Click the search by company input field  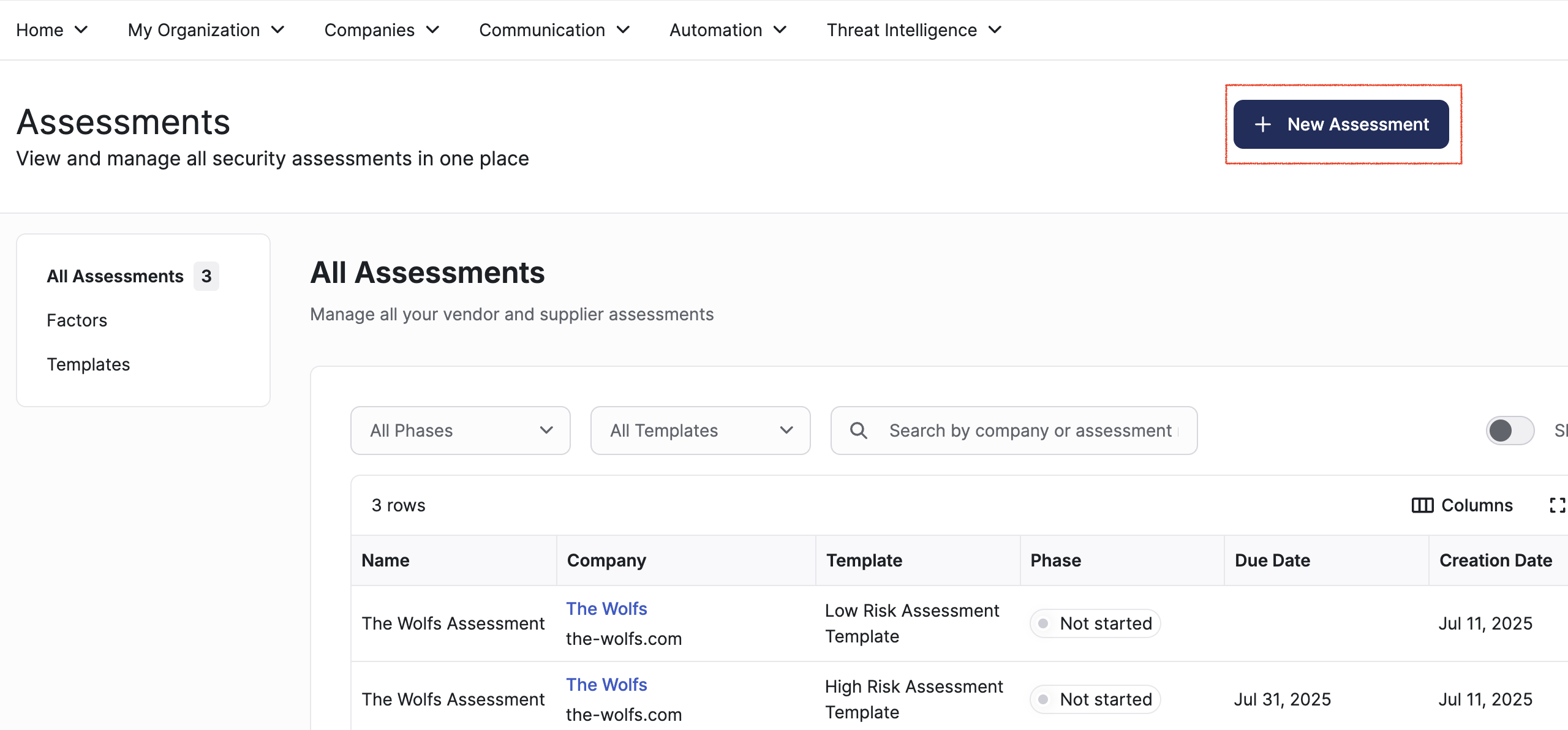click(1014, 431)
